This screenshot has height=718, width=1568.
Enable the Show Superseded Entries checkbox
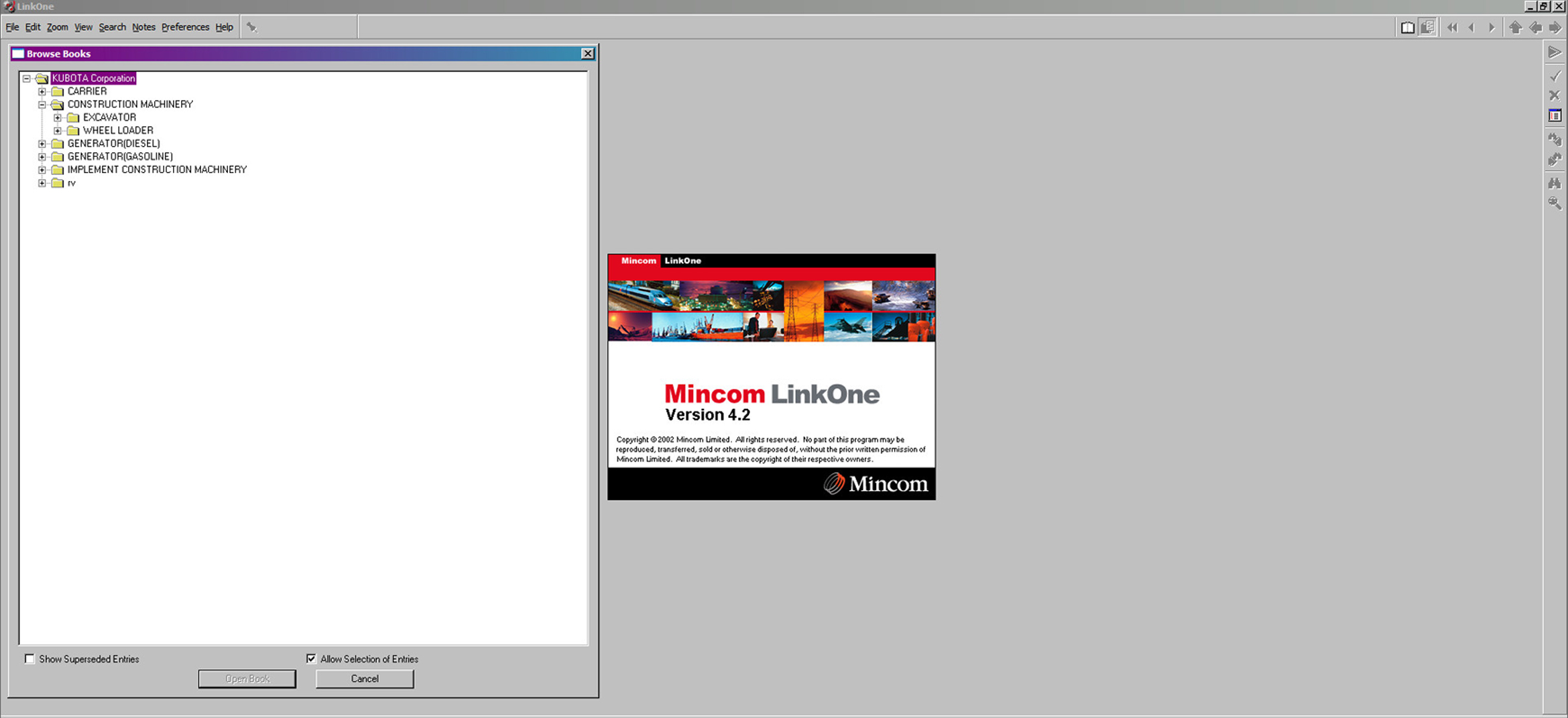pyautogui.click(x=29, y=659)
